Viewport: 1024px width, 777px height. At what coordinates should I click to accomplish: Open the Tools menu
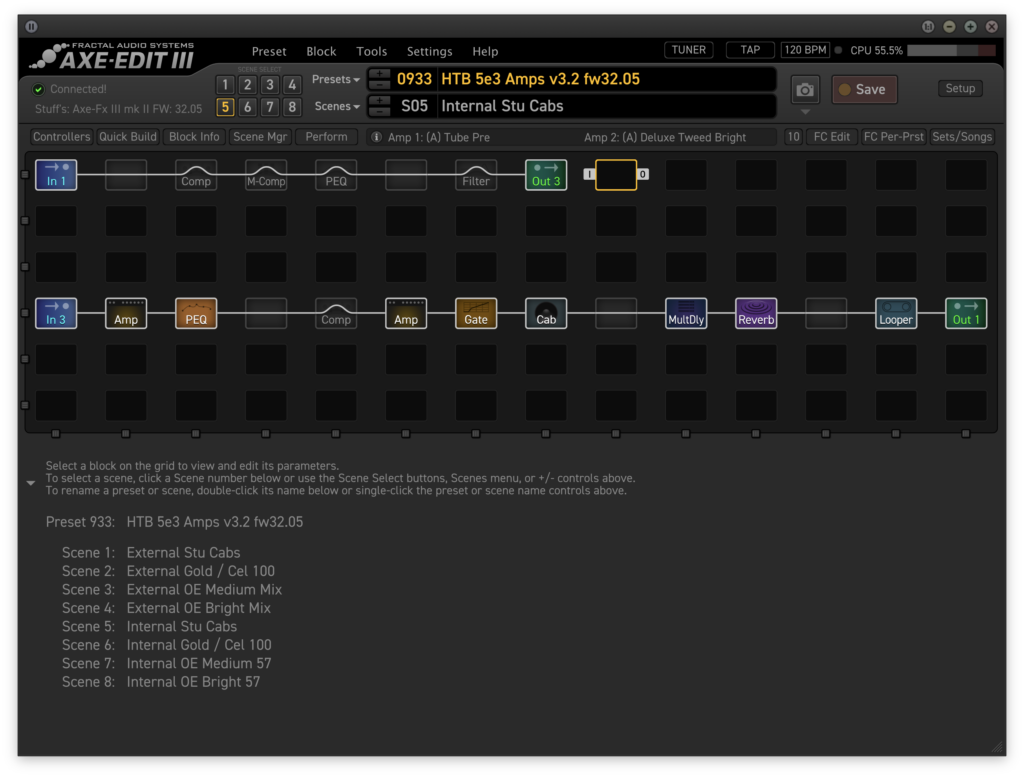point(372,52)
